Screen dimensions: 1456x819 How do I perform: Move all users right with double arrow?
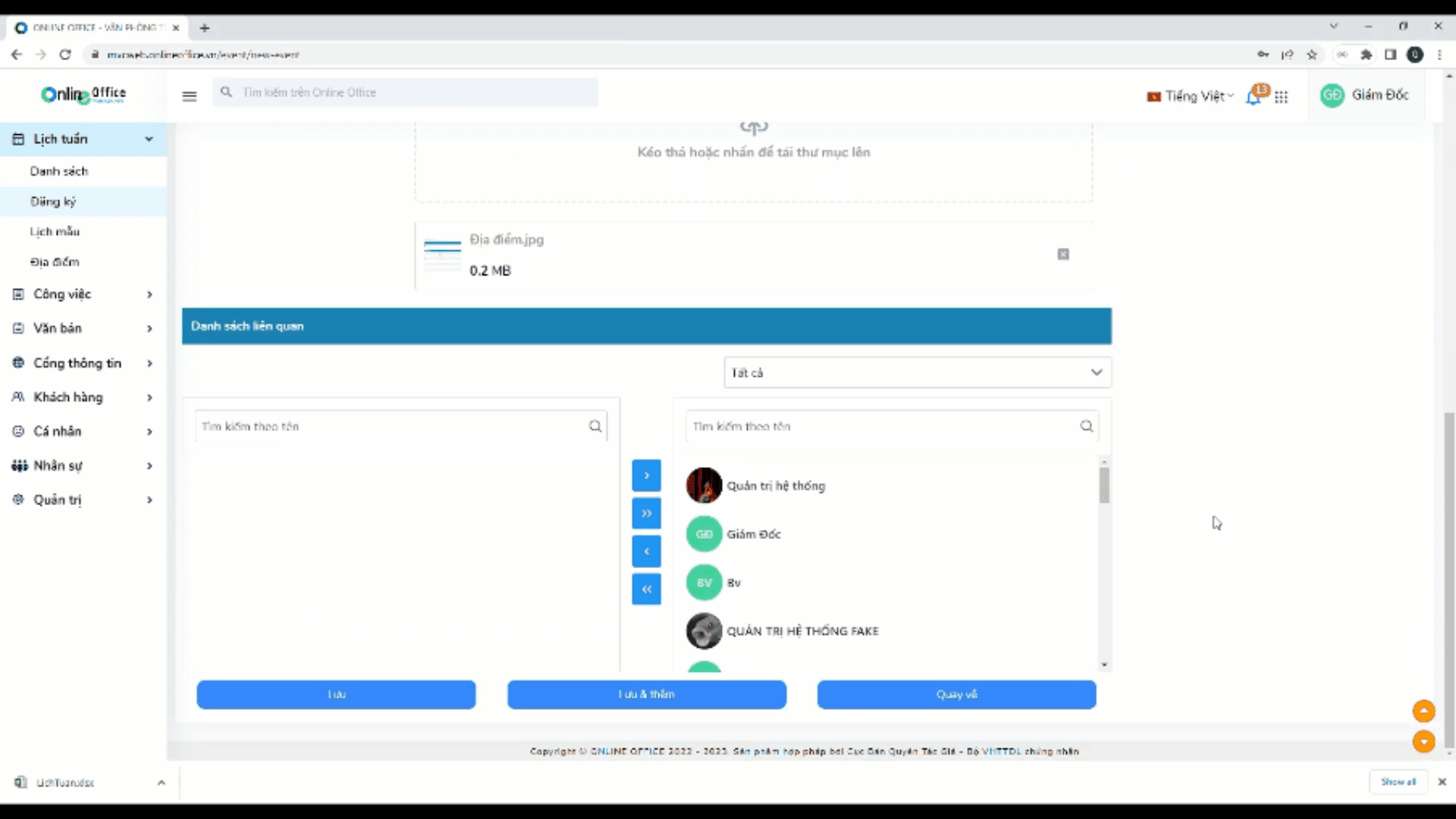pyautogui.click(x=646, y=513)
